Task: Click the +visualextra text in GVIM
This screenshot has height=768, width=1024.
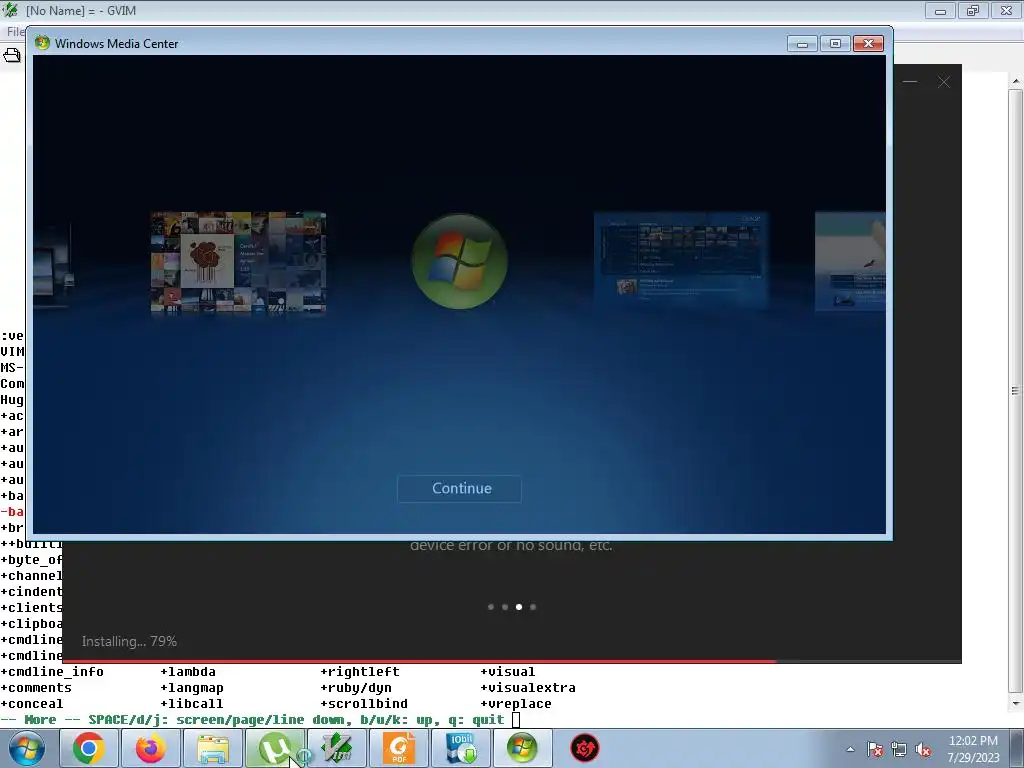Action: pos(528,688)
